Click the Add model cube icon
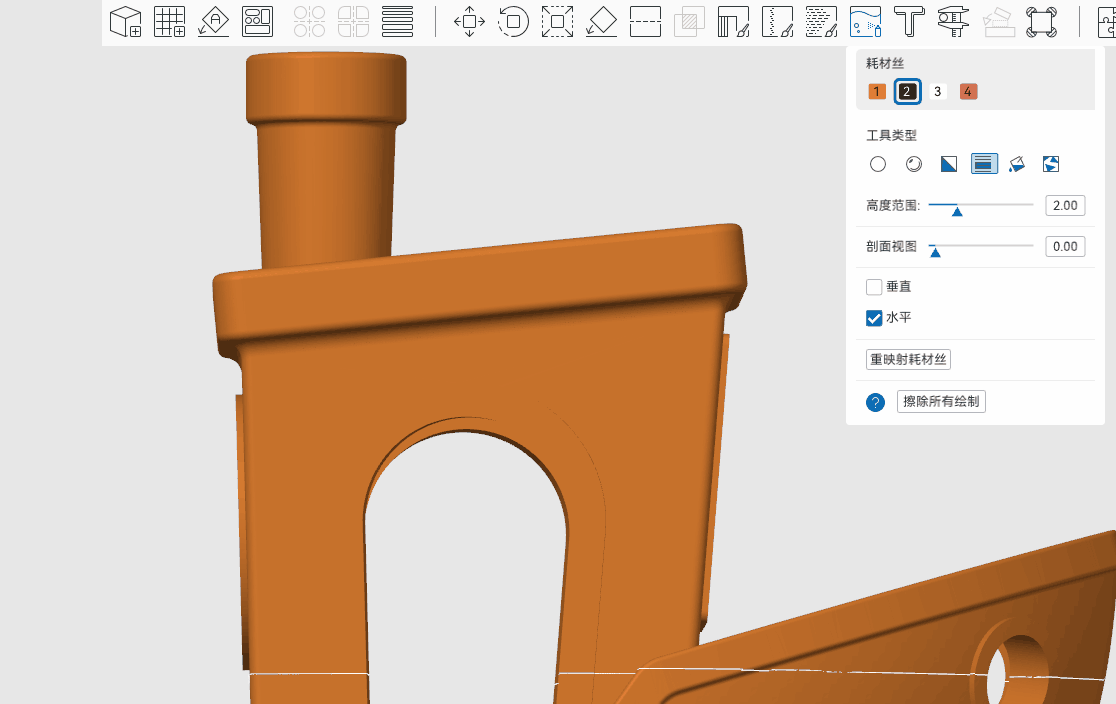The height and width of the screenshot is (704, 1116). (126, 21)
